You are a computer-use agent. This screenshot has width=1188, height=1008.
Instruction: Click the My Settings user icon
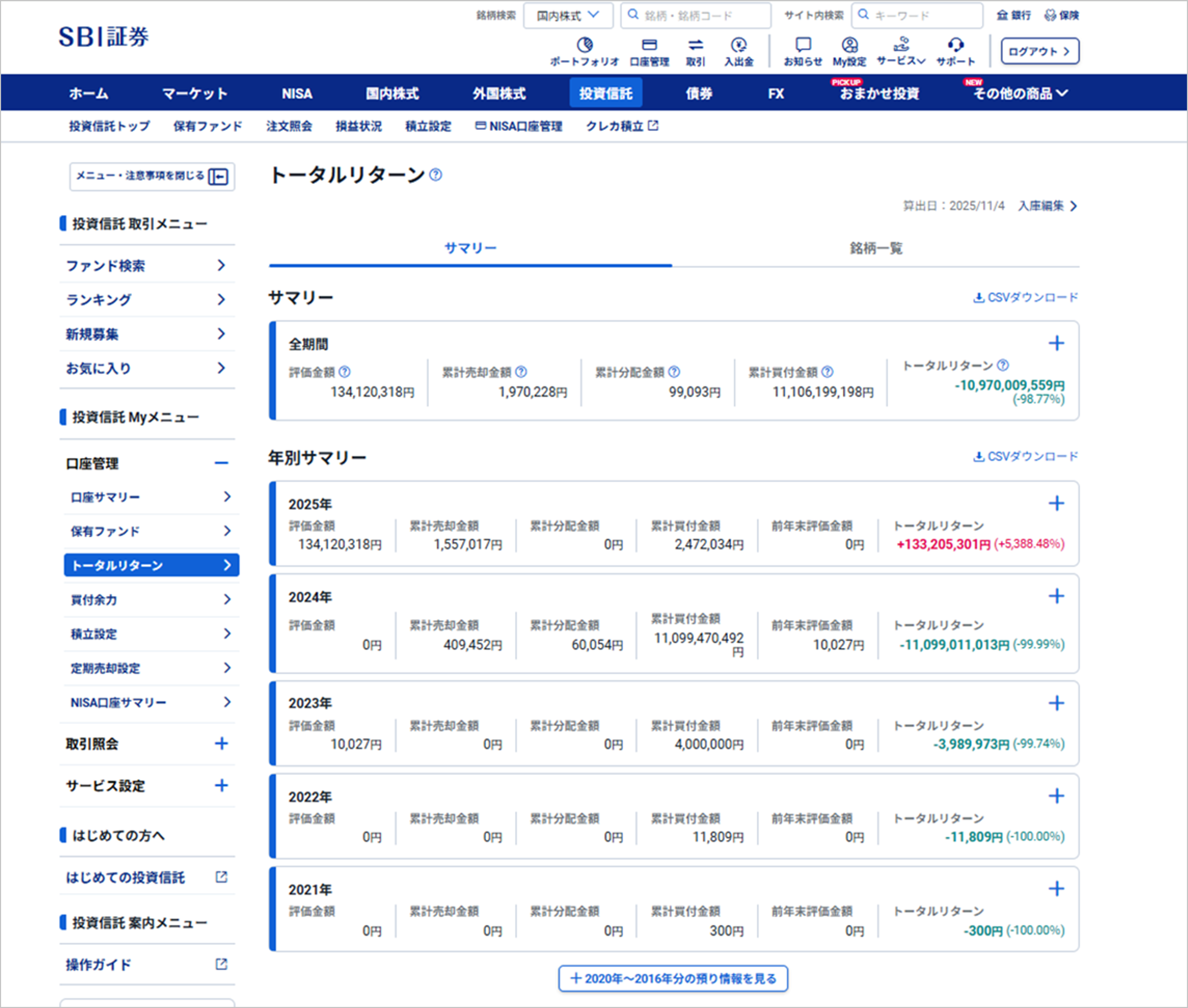click(x=849, y=45)
